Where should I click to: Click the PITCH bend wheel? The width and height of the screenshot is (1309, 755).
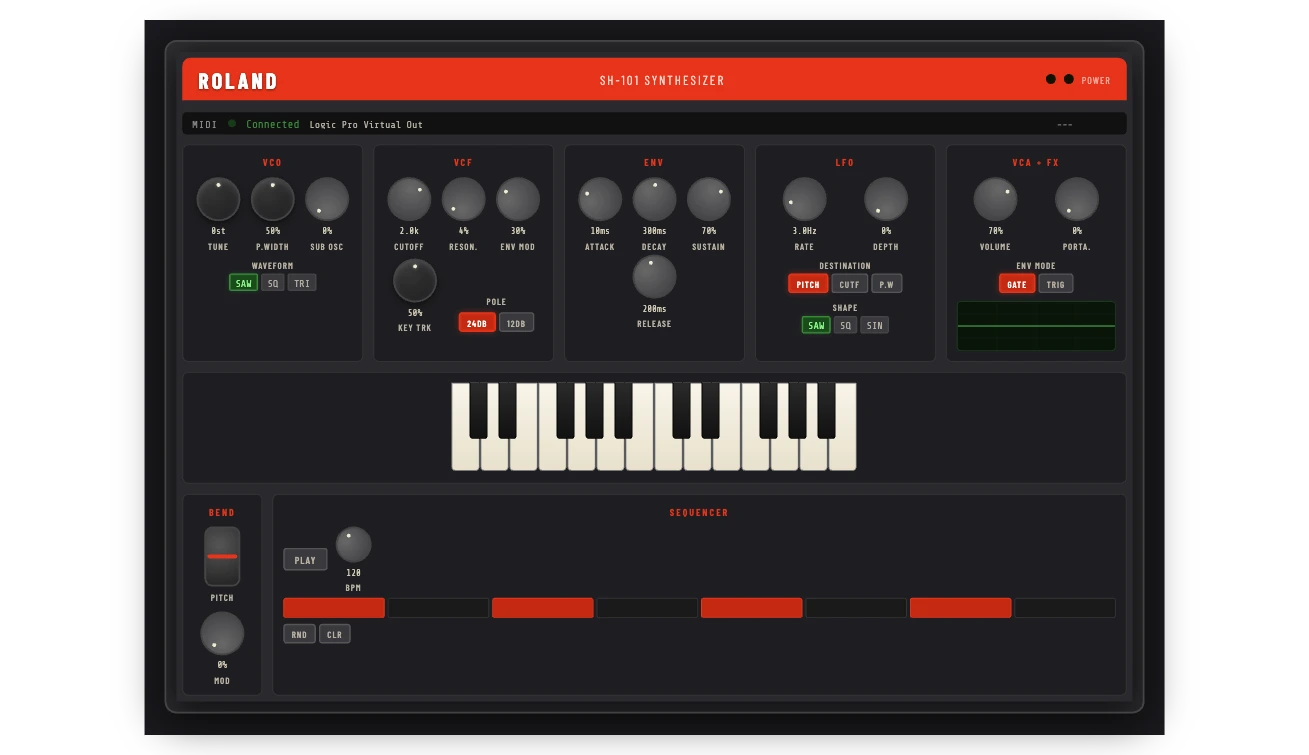point(222,556)
